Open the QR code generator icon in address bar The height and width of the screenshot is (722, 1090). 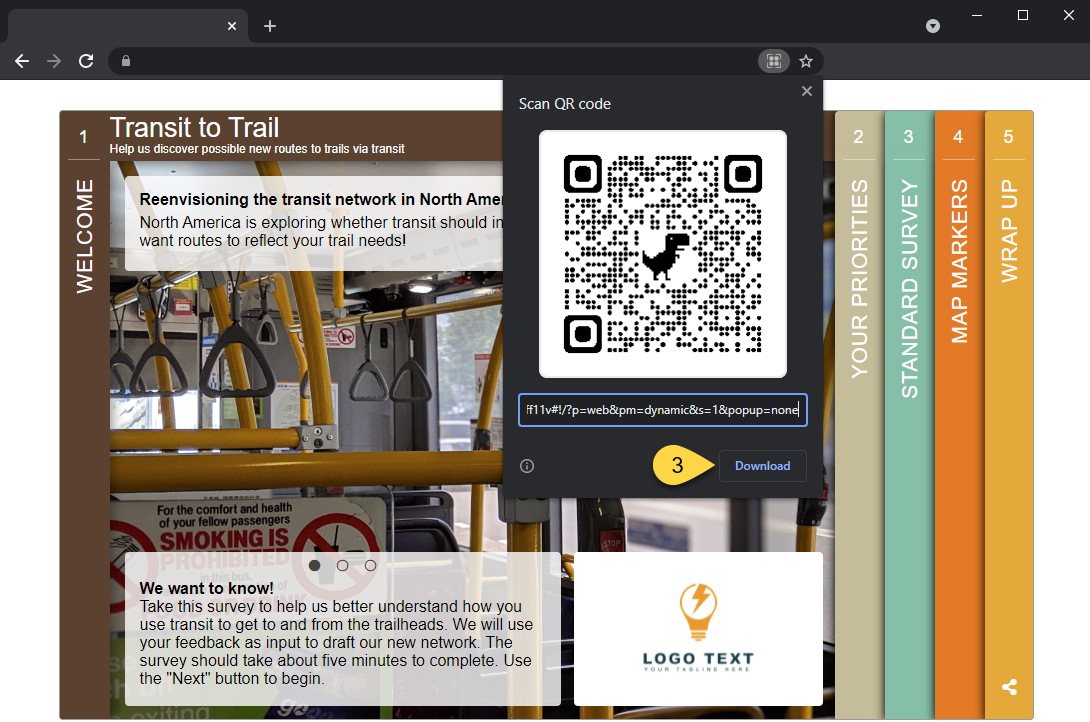pos(772,61)
